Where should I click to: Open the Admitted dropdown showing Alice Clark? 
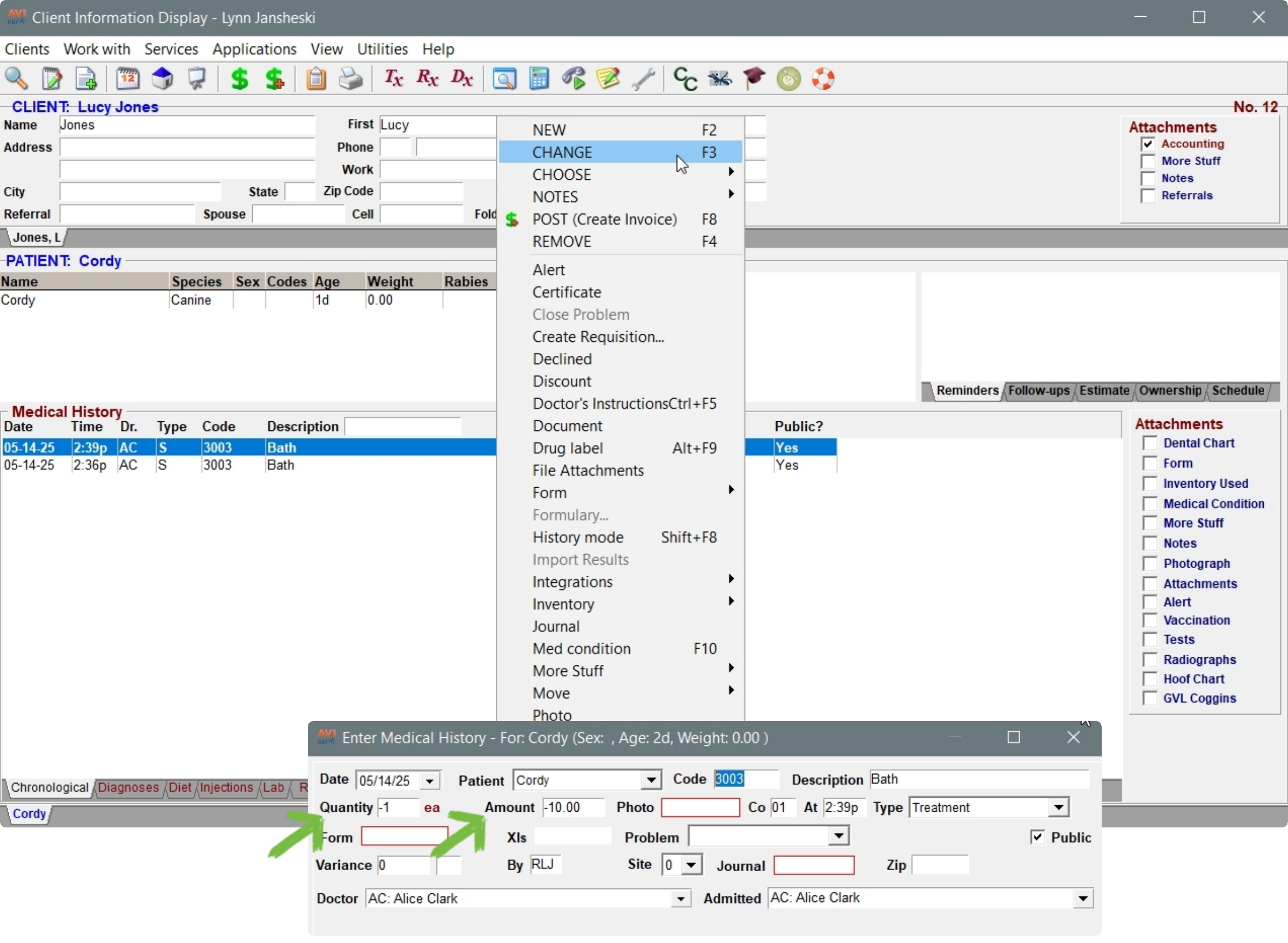1083,899
